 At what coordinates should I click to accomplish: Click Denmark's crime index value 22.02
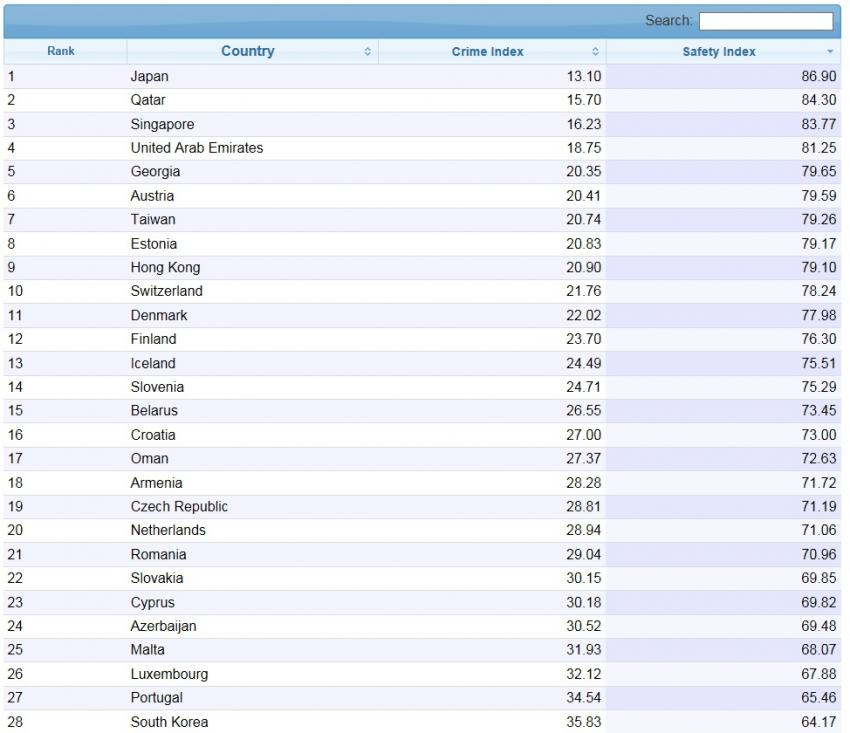(x=584, y=315)
